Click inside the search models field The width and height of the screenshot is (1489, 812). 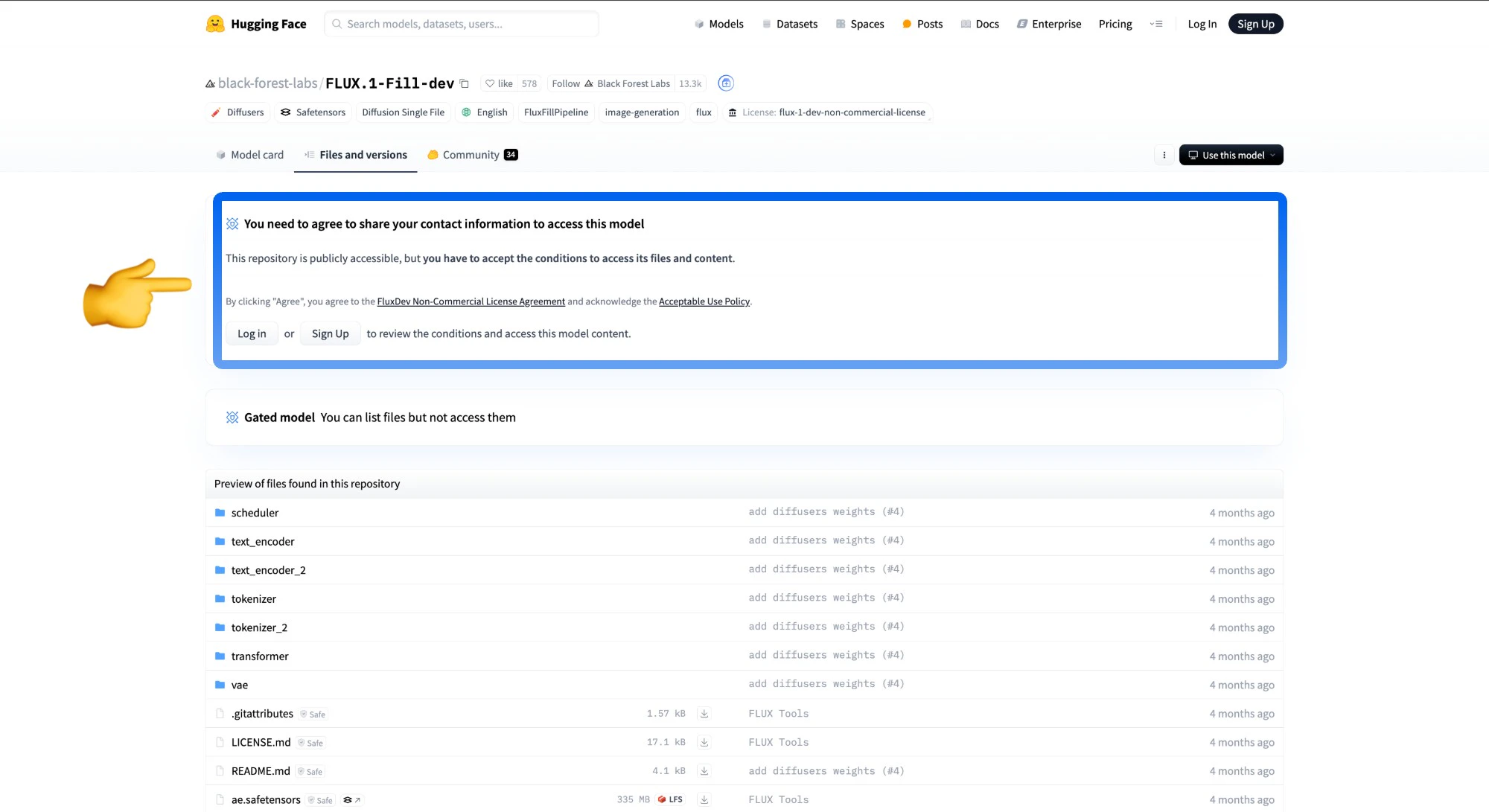[x=461, y=23]
